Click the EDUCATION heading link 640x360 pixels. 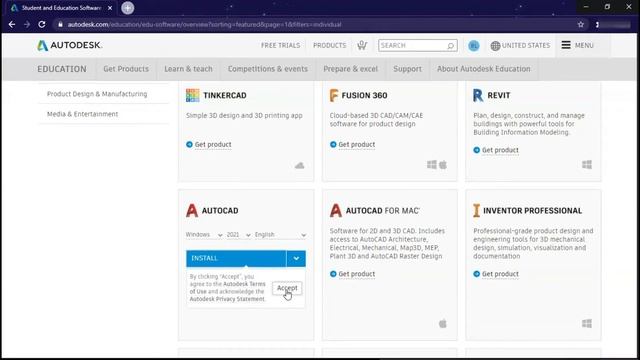coord(62,69)
